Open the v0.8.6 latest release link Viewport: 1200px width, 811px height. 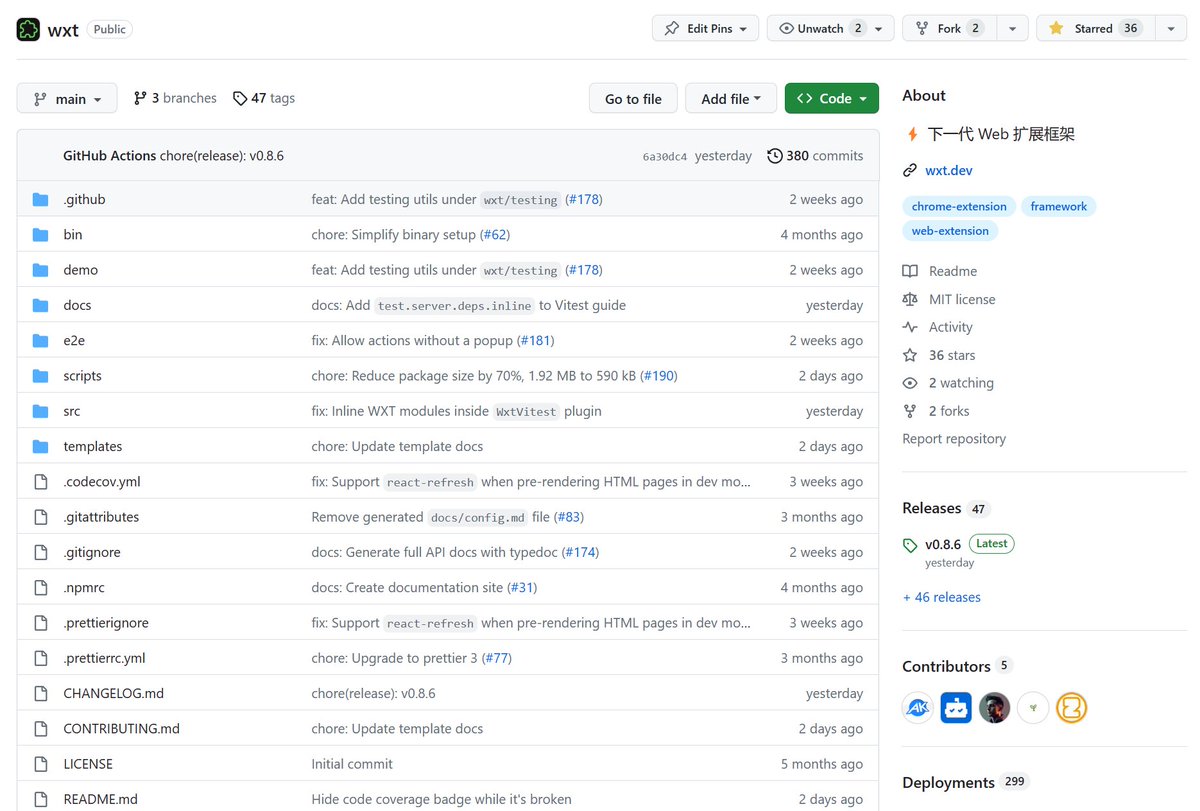pyautogui.click(x=942, y=544)
